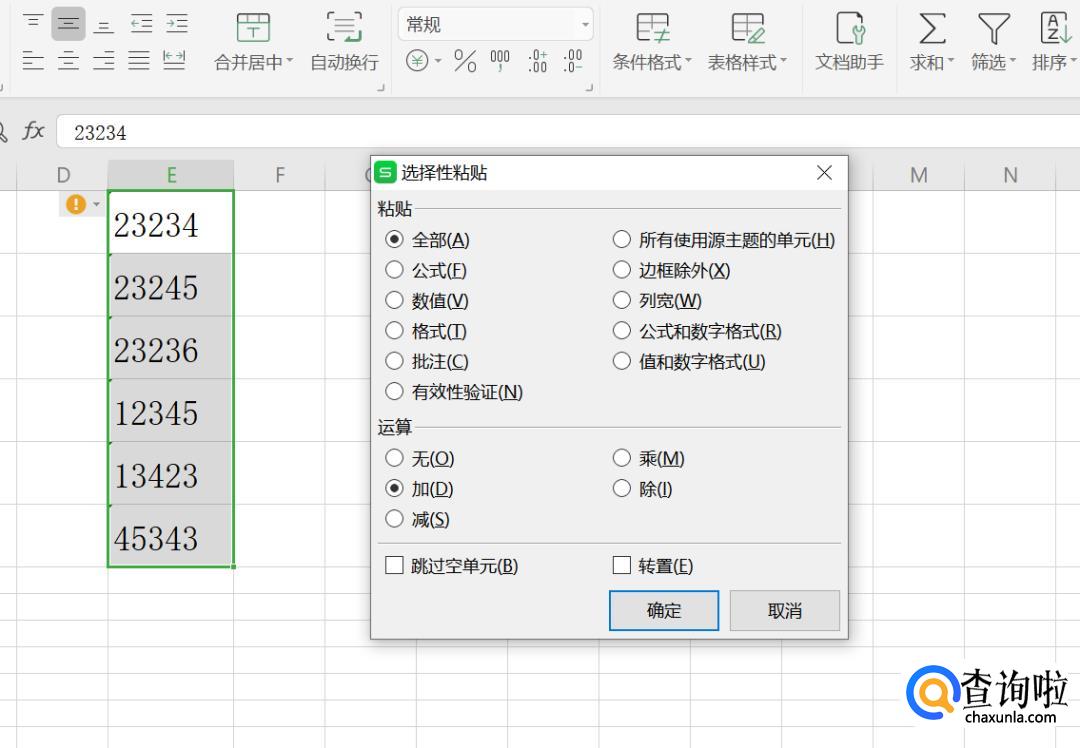Click the increase decimal places icon
Viewport: 1080px width, 748px height.
point(537,62)
